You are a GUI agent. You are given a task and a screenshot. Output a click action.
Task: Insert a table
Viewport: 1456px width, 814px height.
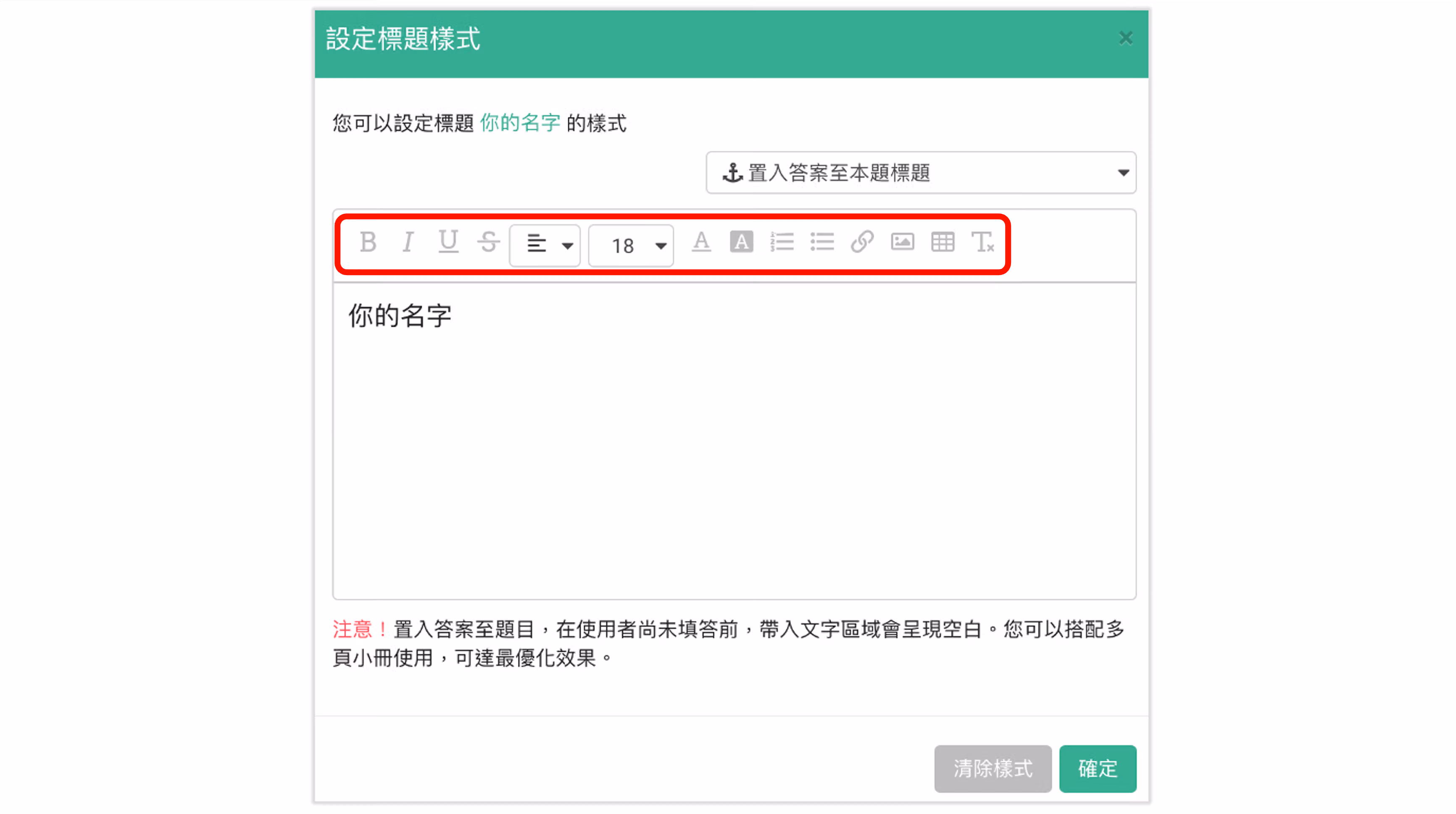(x=942, y=242)
